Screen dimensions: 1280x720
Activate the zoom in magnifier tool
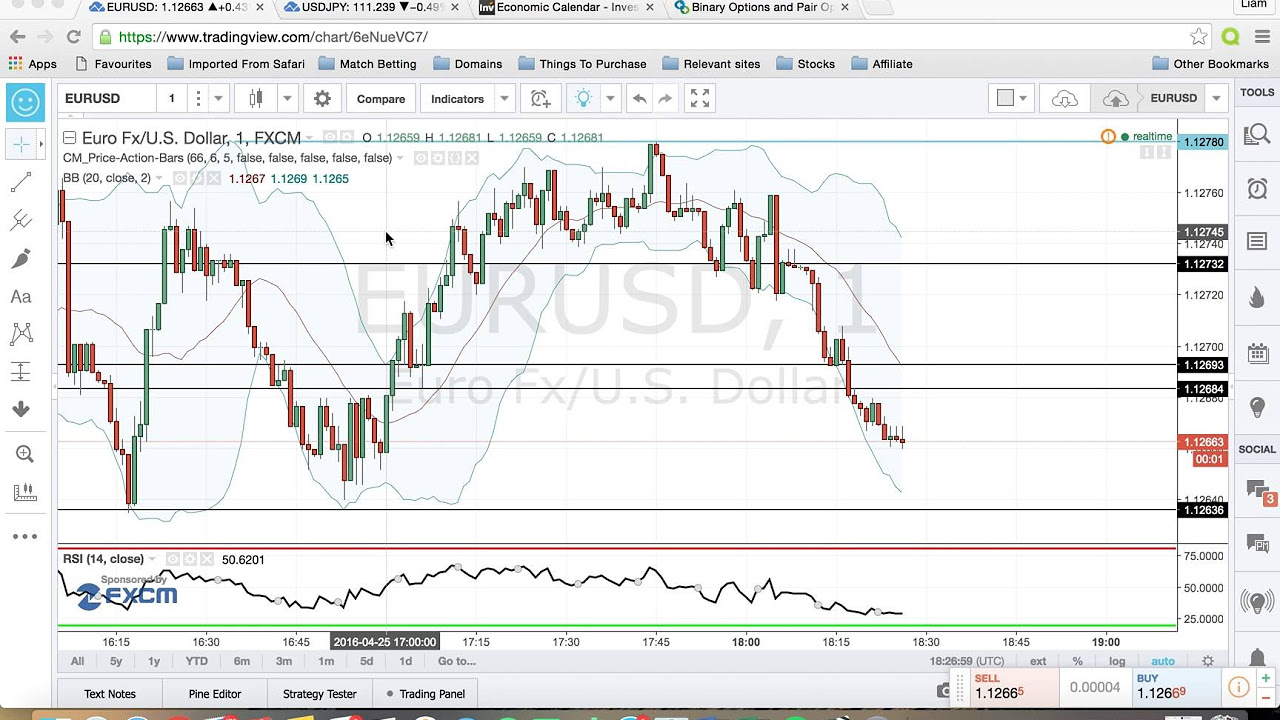24,454
